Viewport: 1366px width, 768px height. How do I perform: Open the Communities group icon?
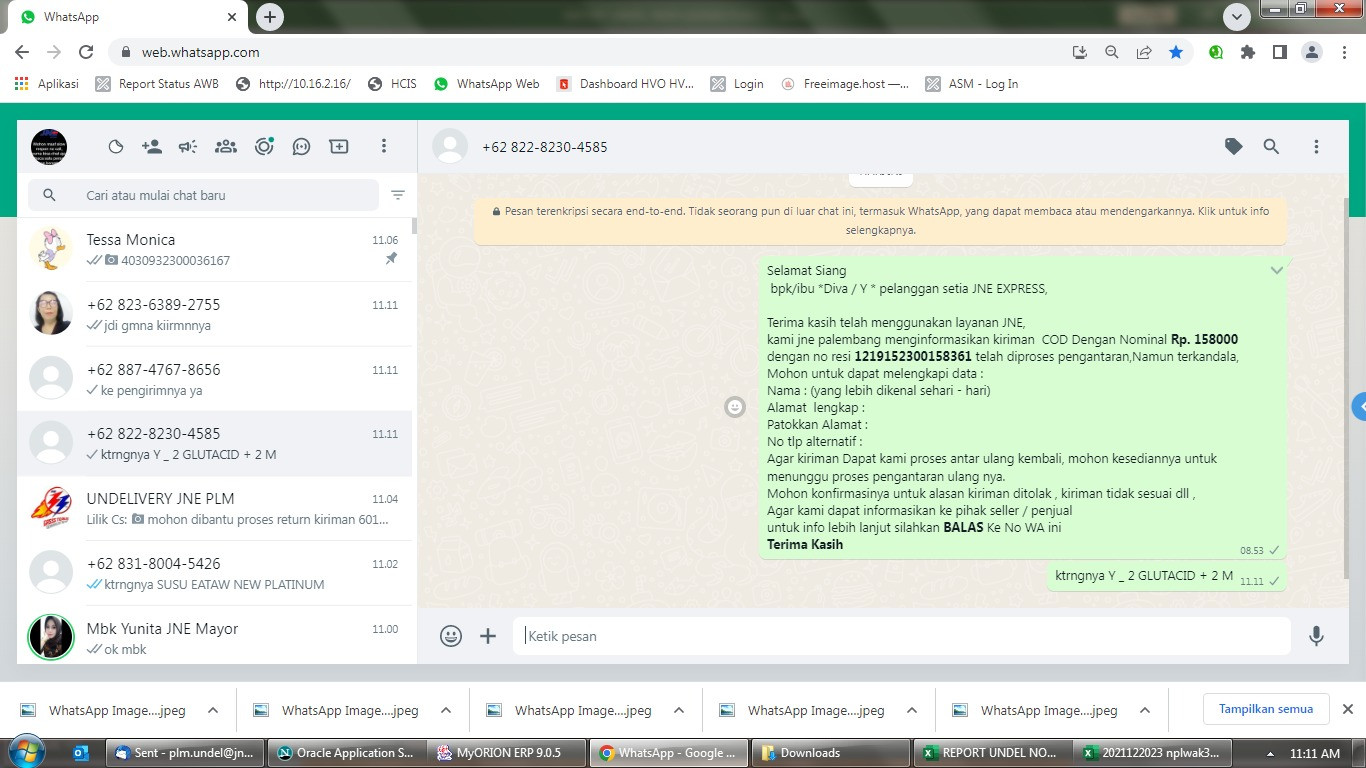pos(226,147)
